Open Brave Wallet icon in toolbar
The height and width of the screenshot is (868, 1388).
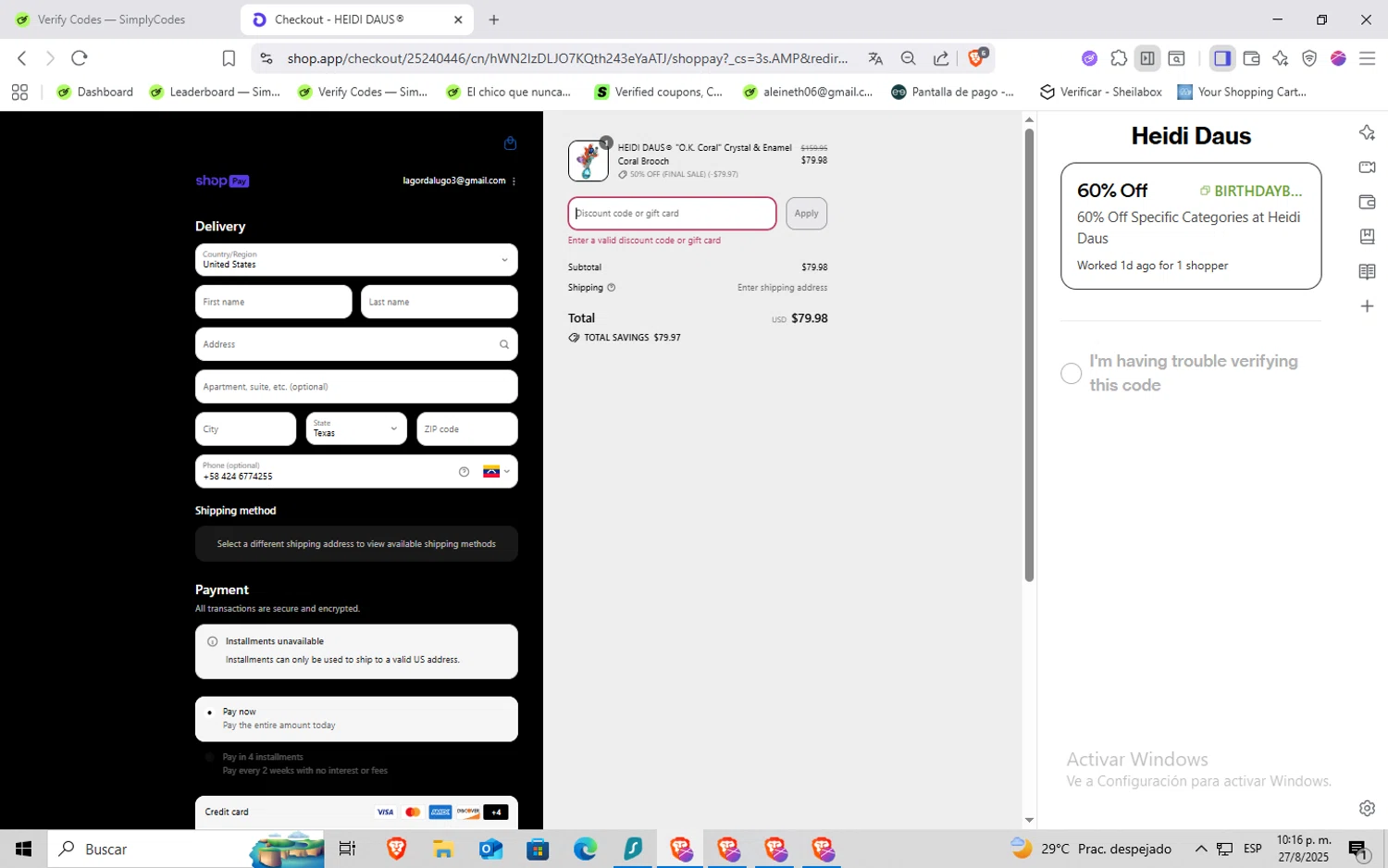tap(1252, 58)
